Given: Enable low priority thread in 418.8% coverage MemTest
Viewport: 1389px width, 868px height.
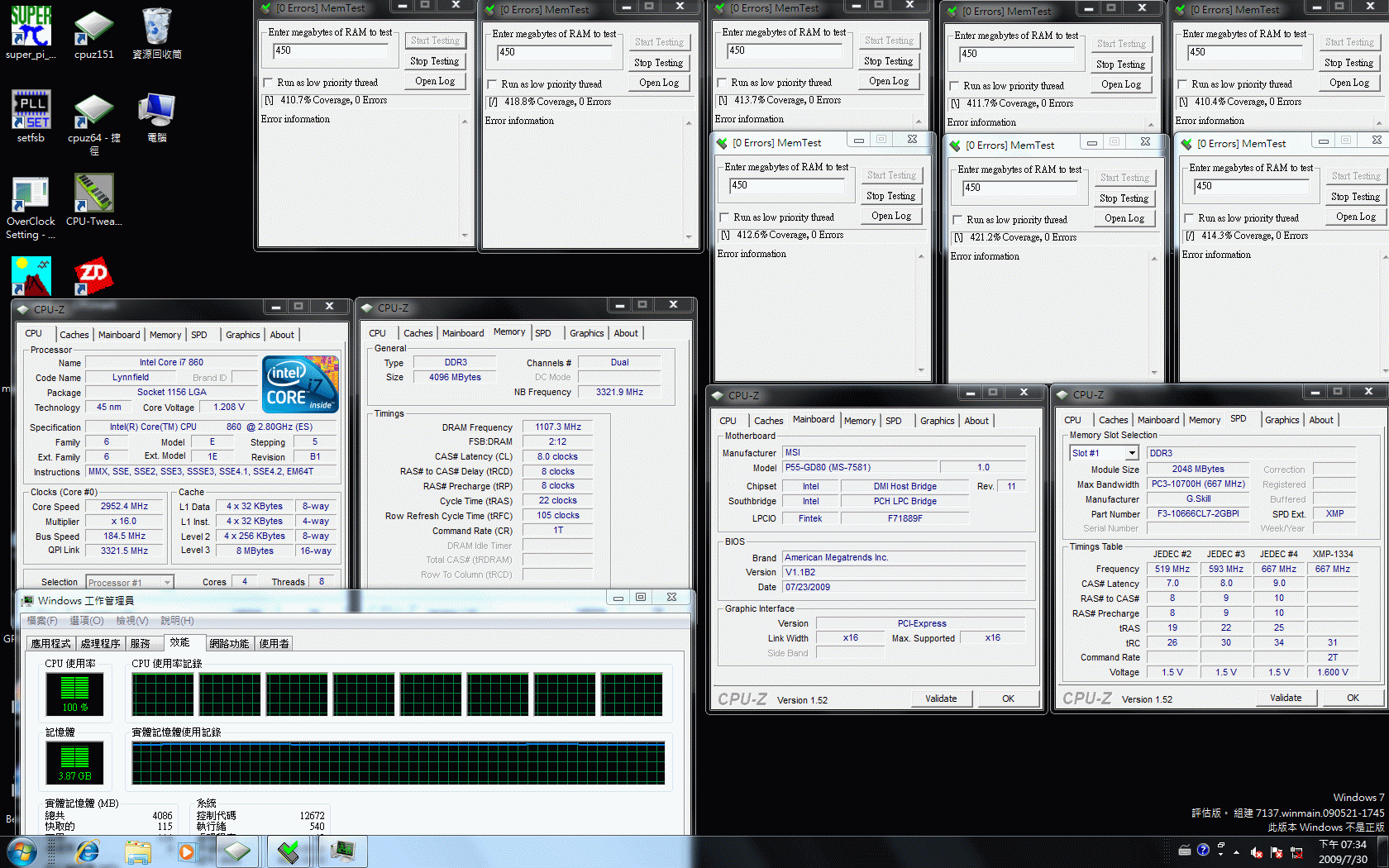Looking at the screenshot, I should click(492, 84).
